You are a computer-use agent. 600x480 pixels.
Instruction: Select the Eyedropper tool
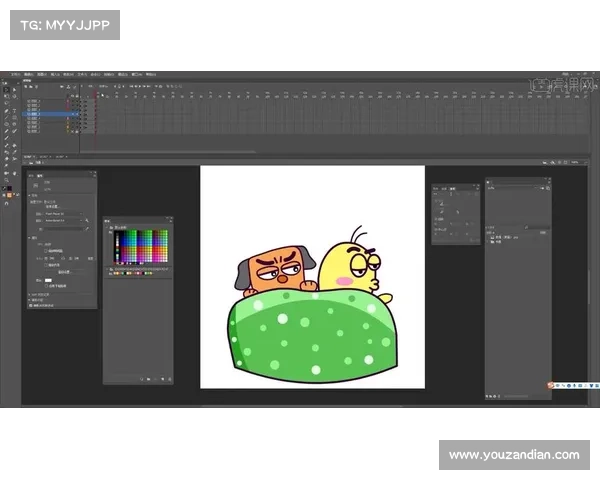click(x=14, y=152)
